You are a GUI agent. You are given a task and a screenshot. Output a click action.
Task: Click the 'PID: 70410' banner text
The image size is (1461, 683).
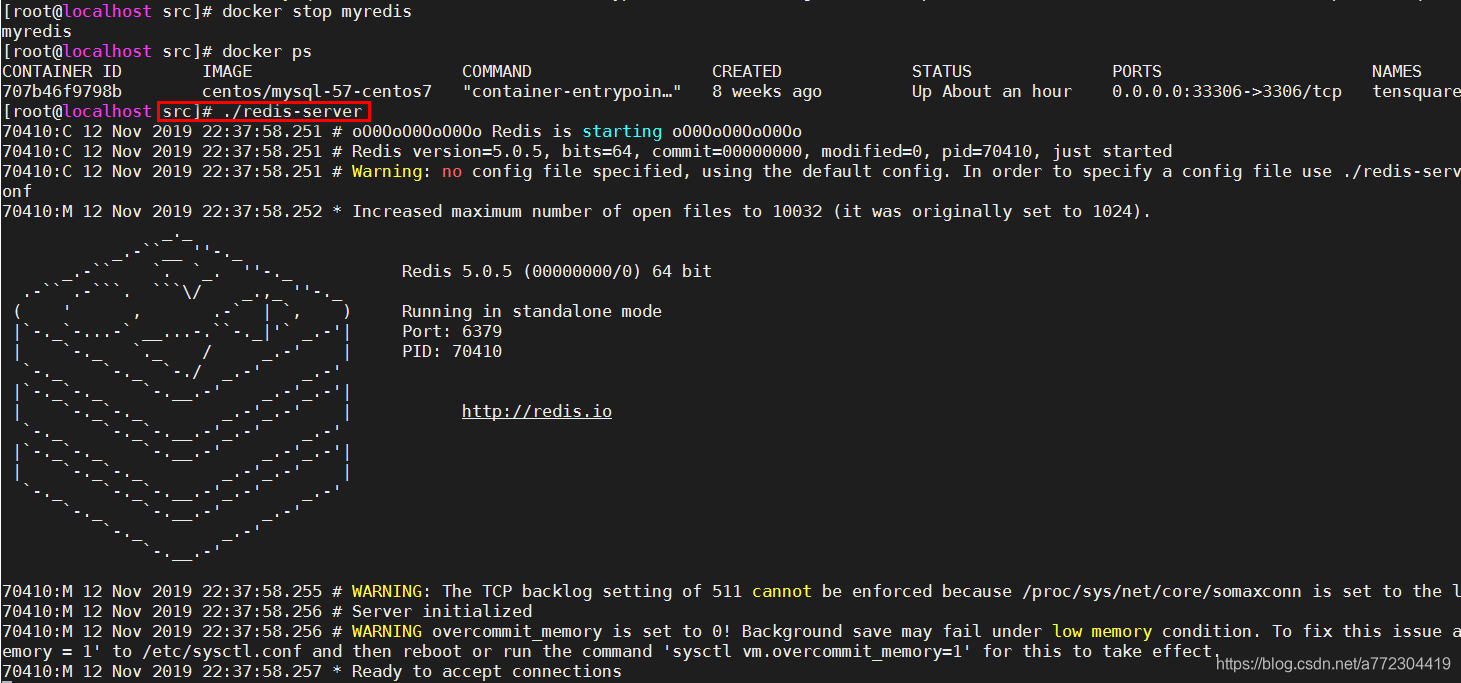click(x=452, y=351)
